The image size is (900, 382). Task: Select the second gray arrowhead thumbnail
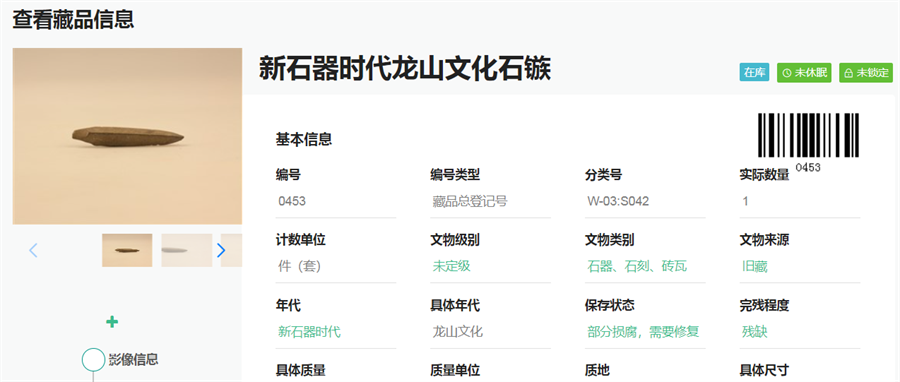187,250
